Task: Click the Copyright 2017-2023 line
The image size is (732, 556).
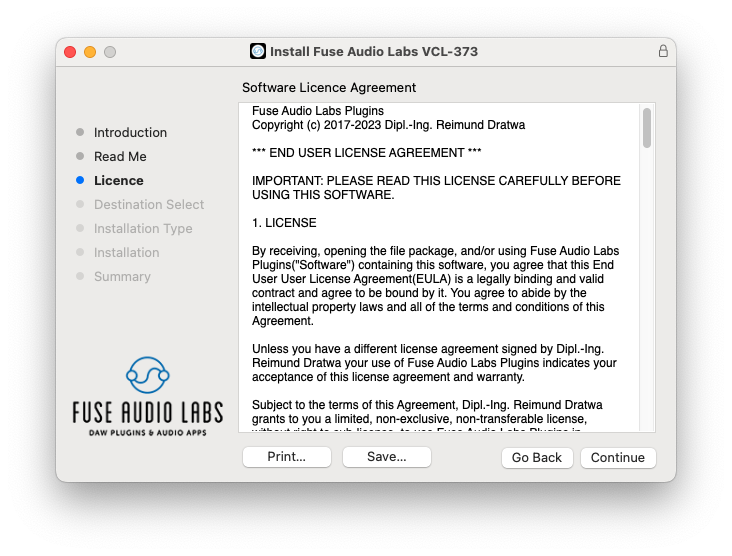Action: (x=388, y=125)
